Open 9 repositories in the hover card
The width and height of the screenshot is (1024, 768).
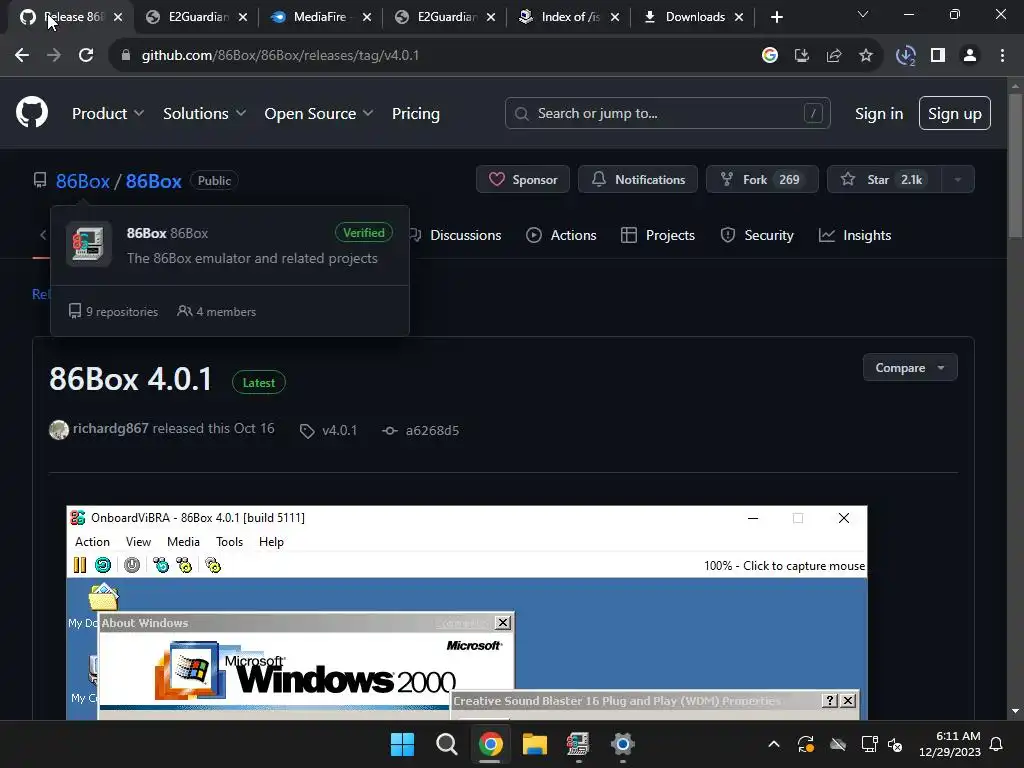pyautogui.click(x=114, y=312)
